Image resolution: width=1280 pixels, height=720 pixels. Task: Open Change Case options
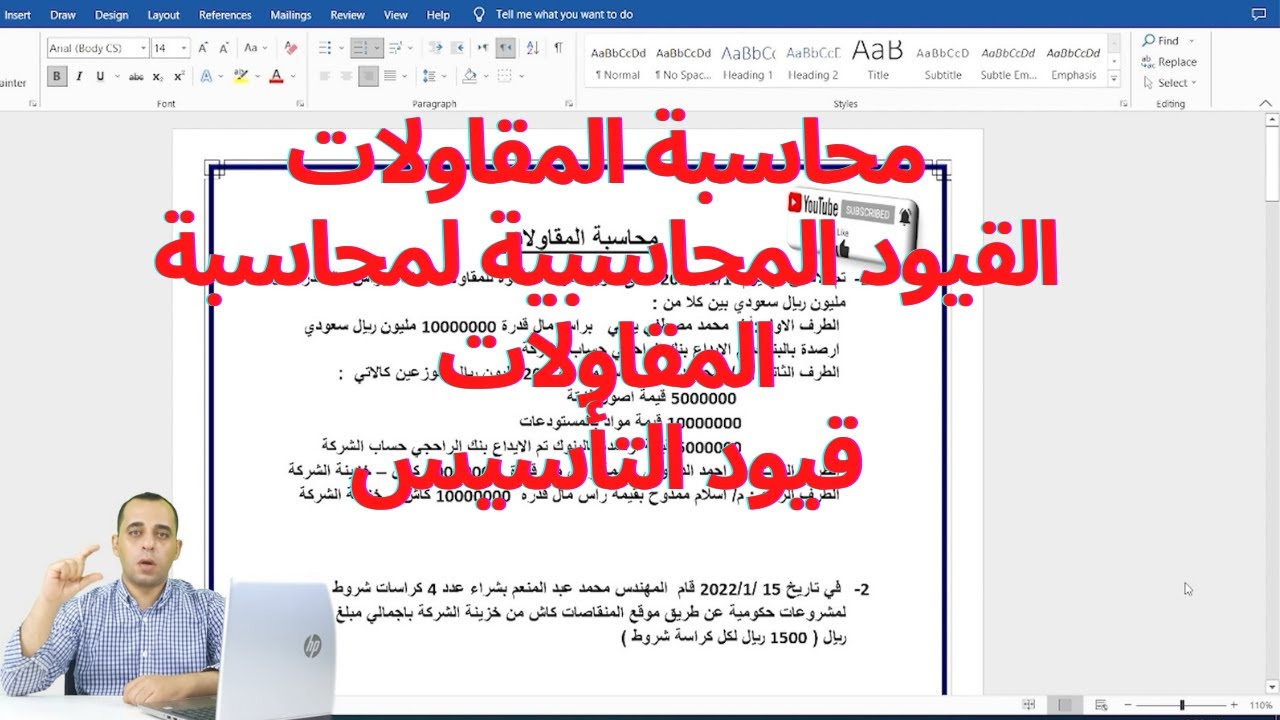pyautogui.click(x=255, y=47)
